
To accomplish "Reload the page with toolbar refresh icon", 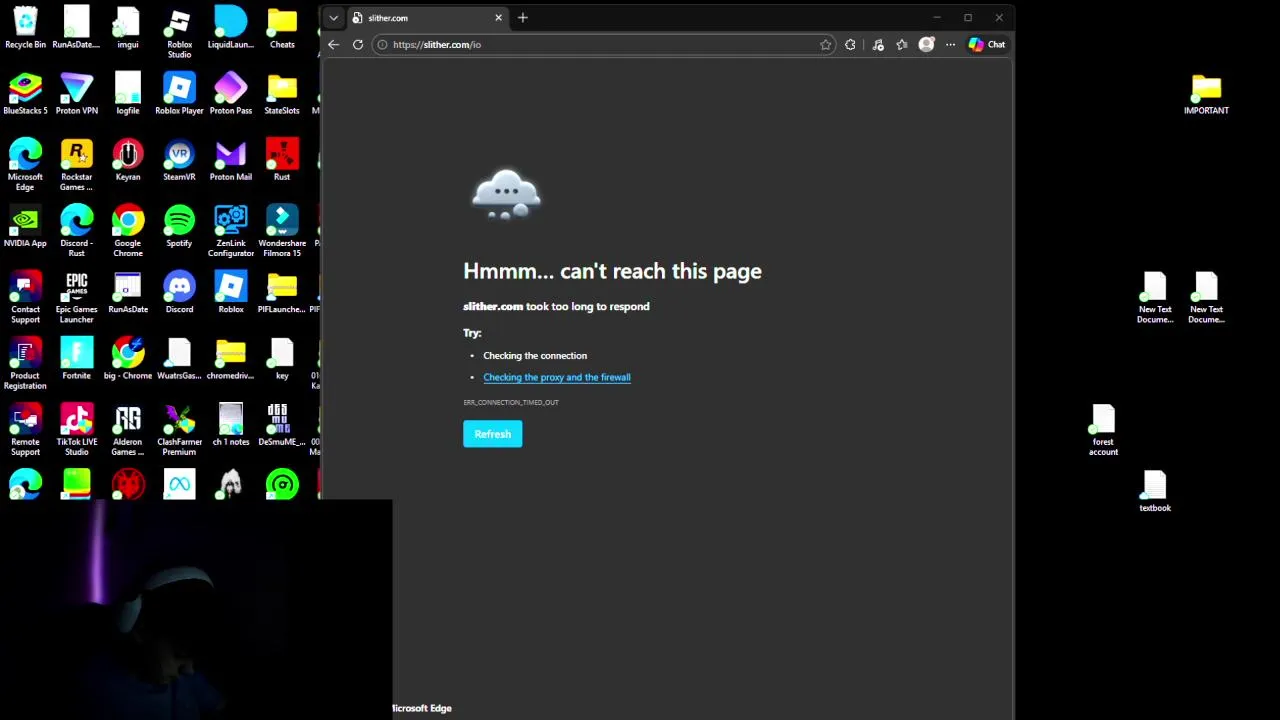I will click(x=357, y=44).
